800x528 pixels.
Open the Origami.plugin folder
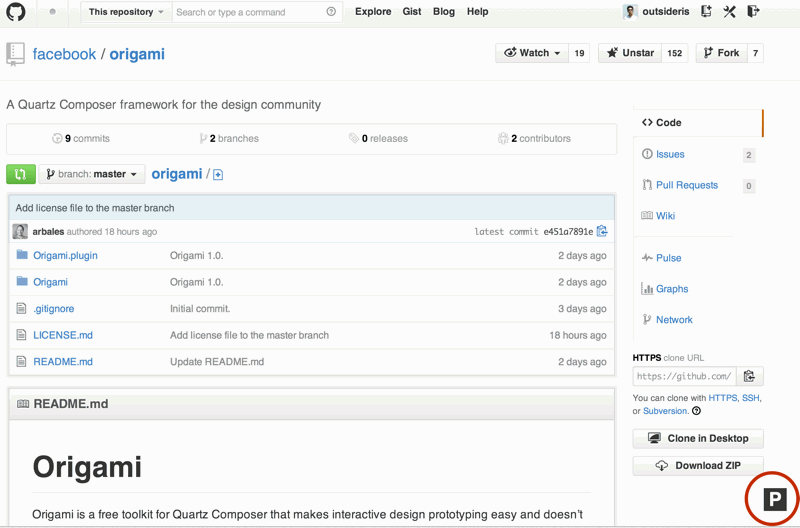pos(65,256)
